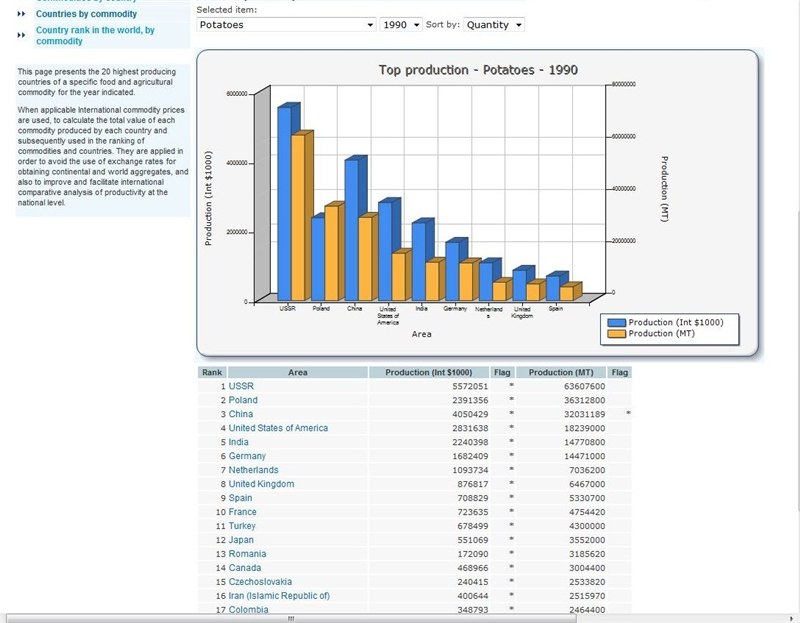Open the Potatoes commodity dropdown
The width and height of the screenshot is (800, 623).
coord(286,24)
